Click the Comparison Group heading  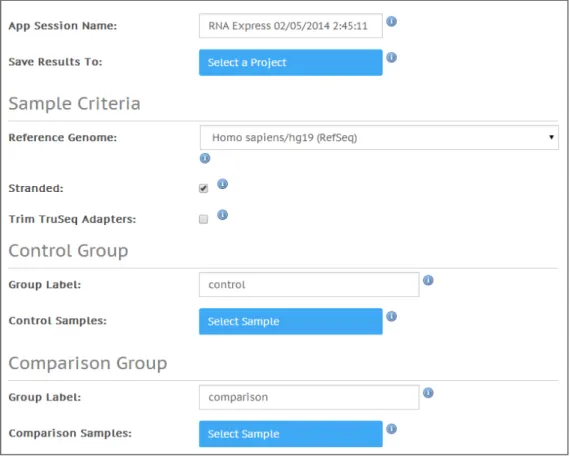click(88, 363)
